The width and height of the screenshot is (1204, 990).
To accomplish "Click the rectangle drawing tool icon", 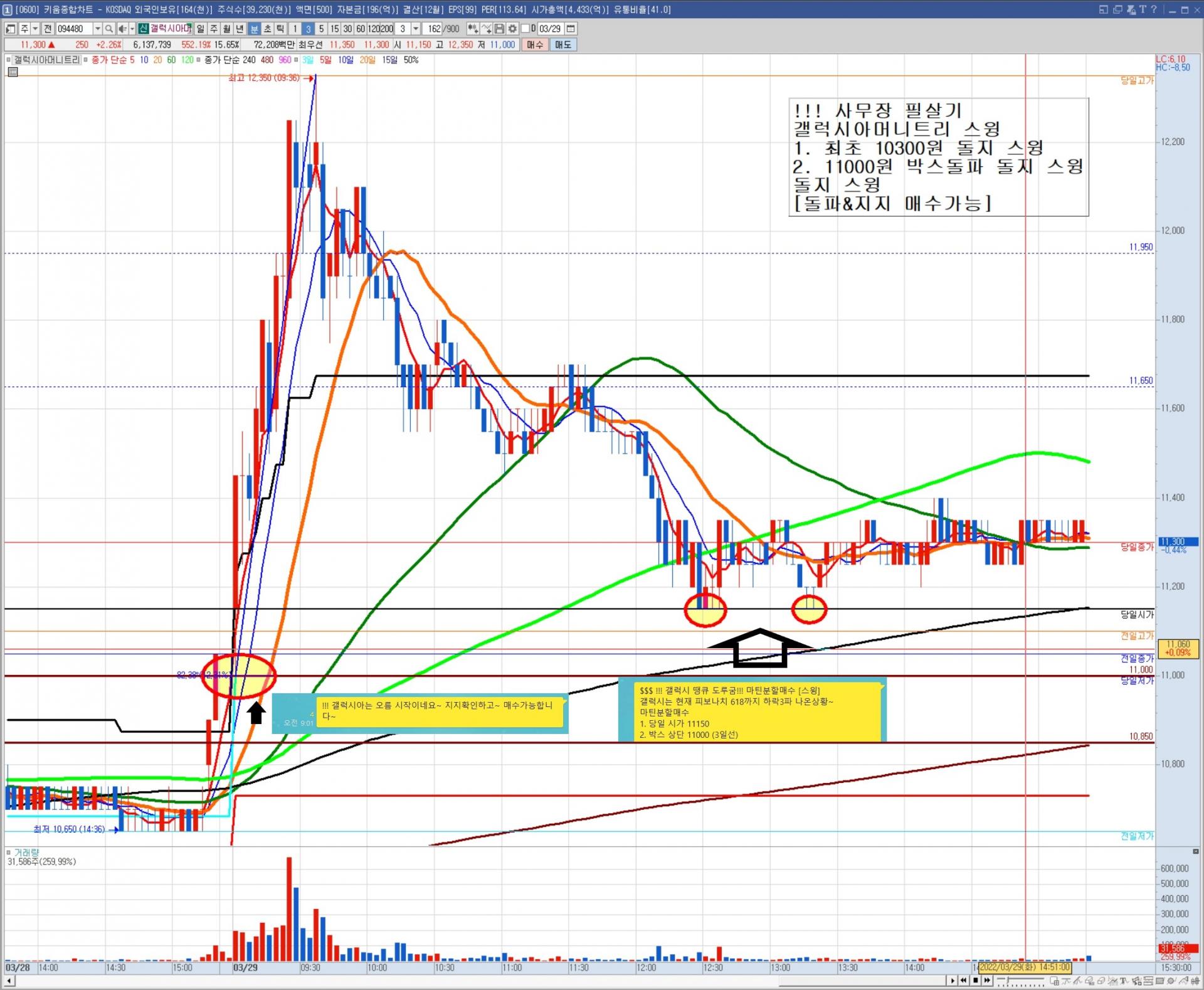I will tap(1161, 981).
